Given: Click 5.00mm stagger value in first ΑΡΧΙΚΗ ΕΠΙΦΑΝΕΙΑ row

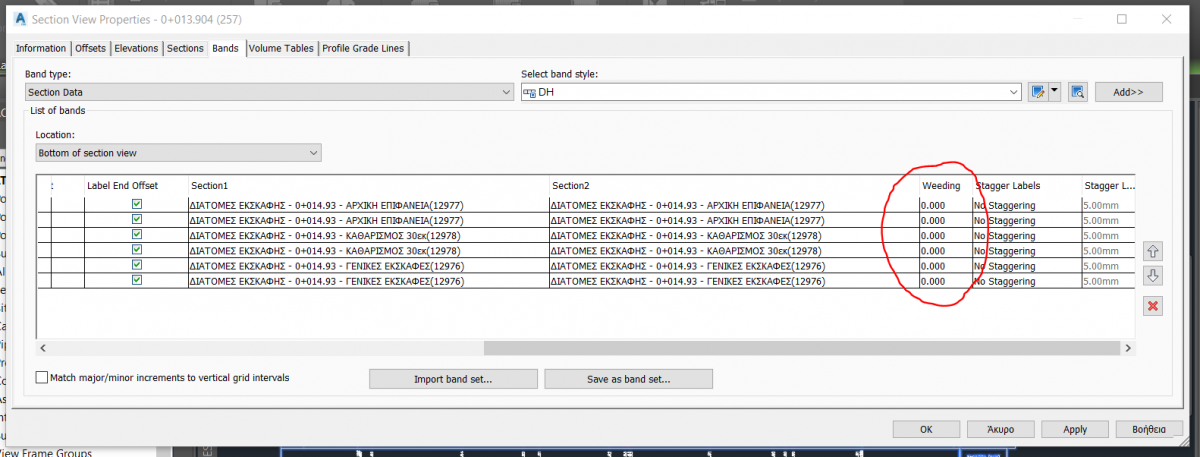Looking at the screenshot, I should click(1108, 205).
